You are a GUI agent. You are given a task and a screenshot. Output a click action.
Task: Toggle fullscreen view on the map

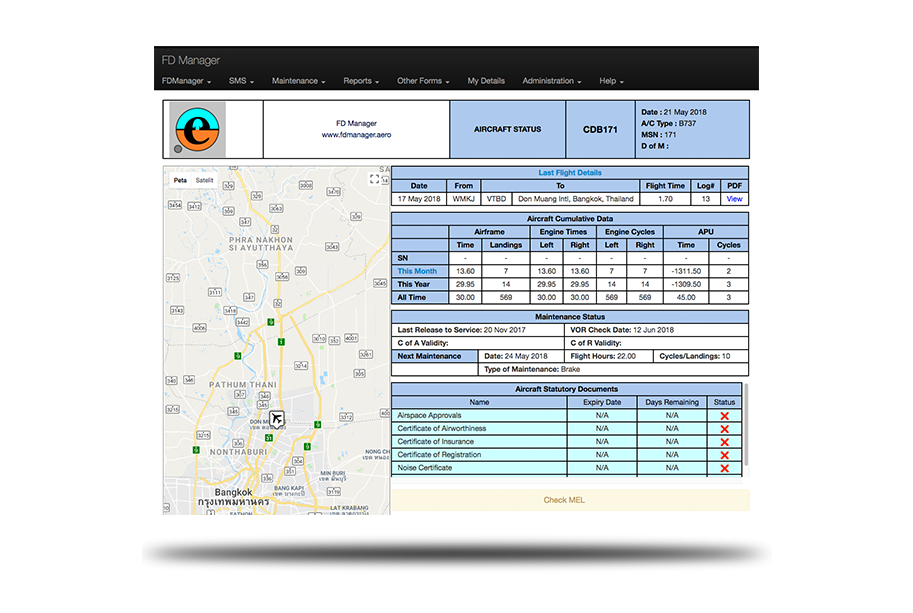(x=374, y=179)
